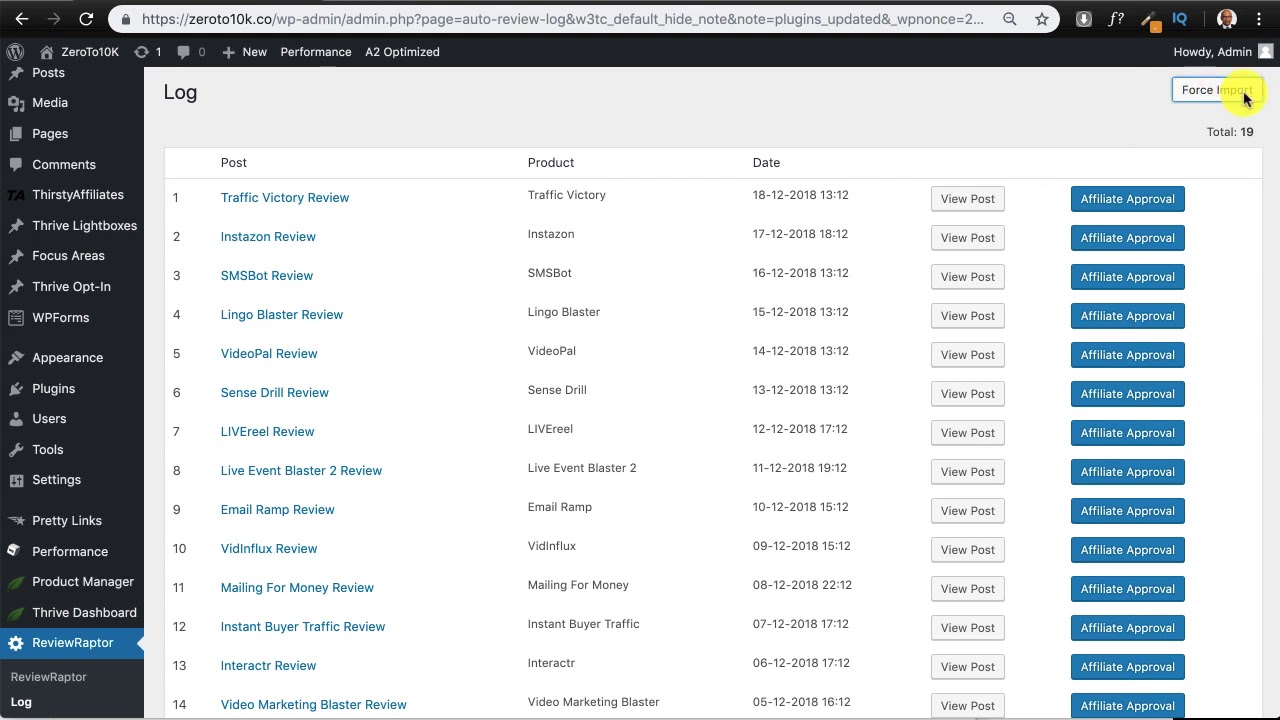Reload the page with the refresh icon

(x=86, y=19)
